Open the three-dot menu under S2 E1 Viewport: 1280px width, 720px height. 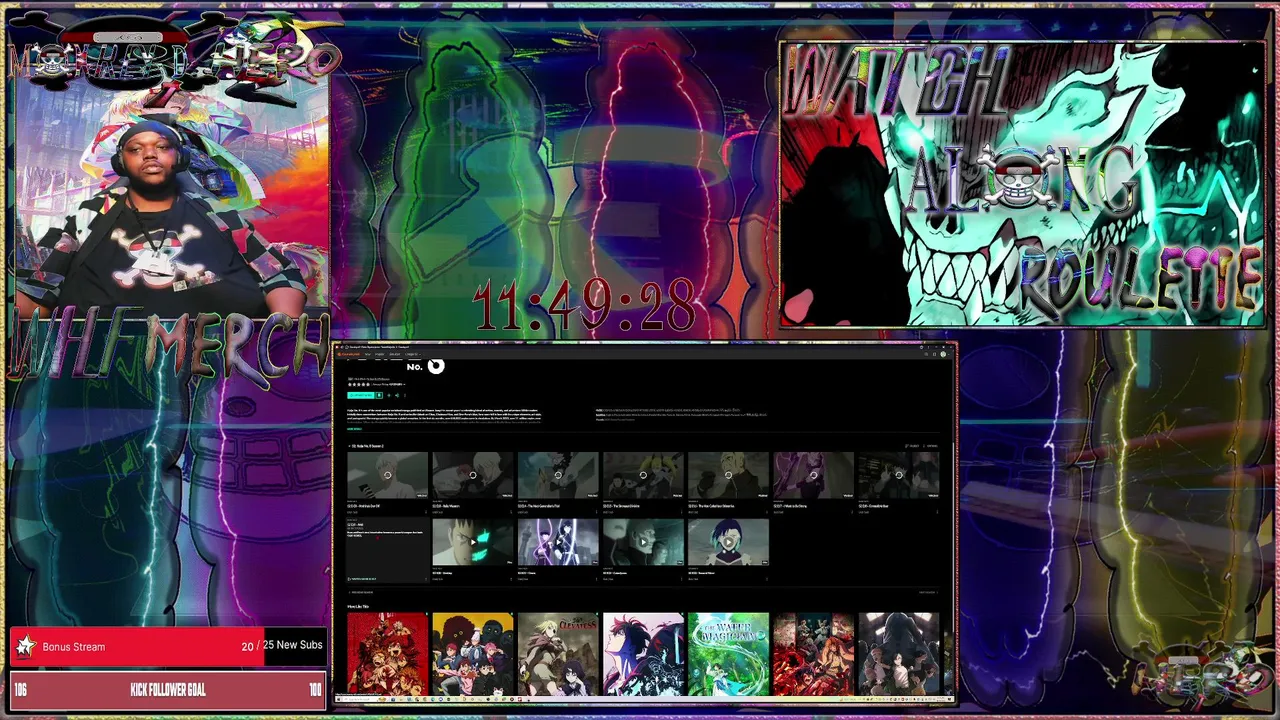point(426,512)
